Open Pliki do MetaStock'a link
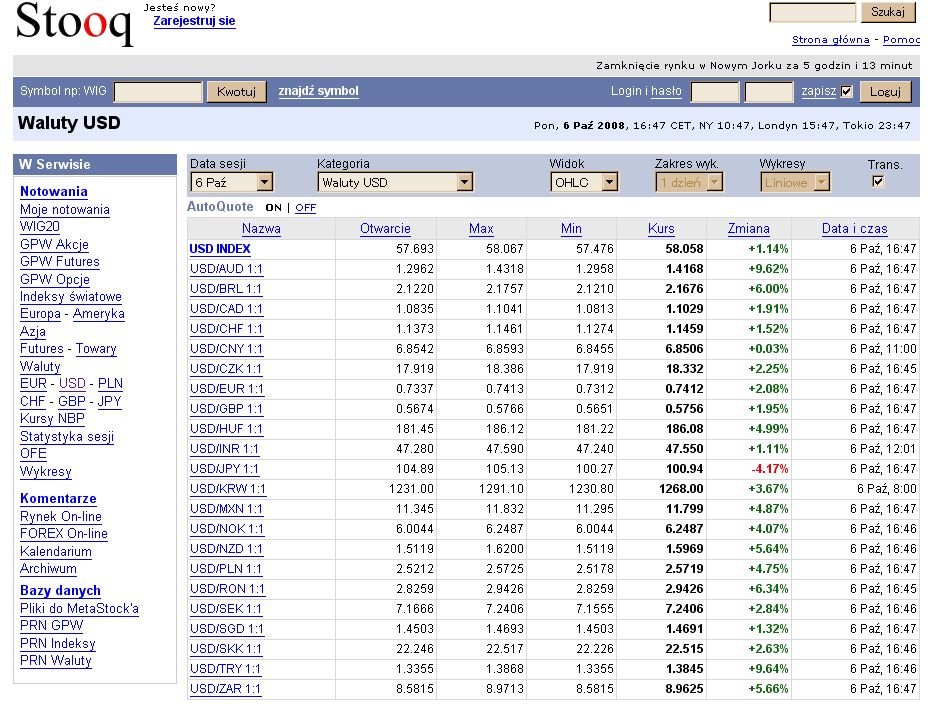 pyautogui.click(x=79, y=609)
